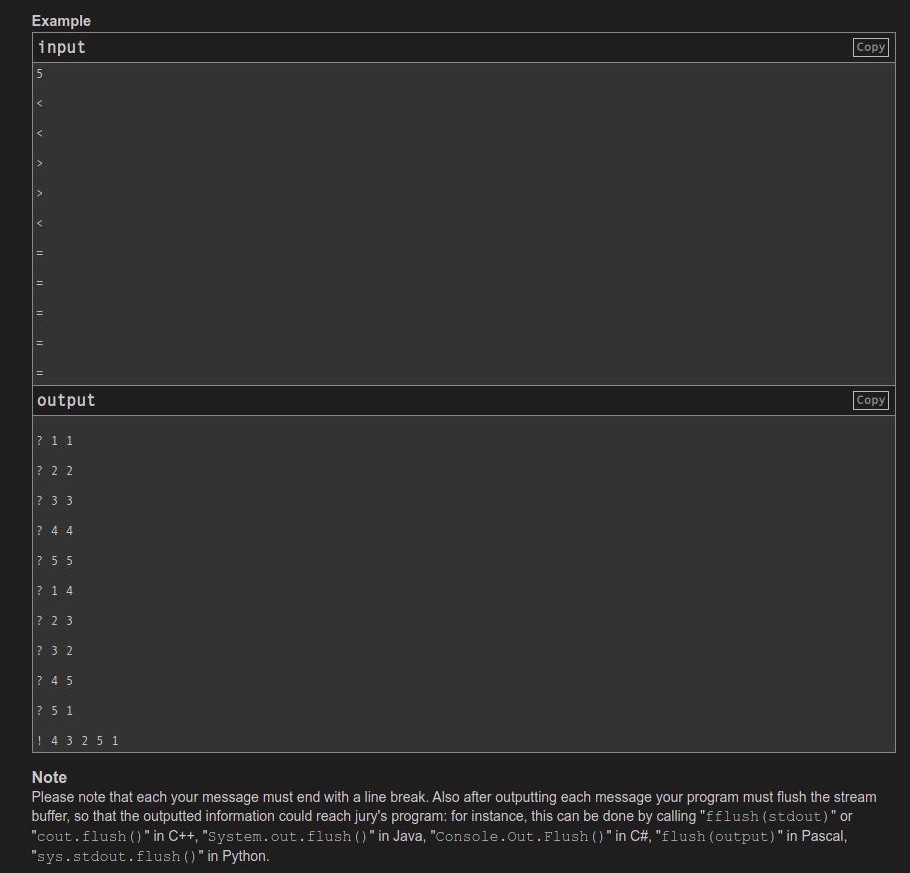Screen dimensions: 910x873
Task: Click 'flush(output)' code in the note
Action: pos(718,836)
